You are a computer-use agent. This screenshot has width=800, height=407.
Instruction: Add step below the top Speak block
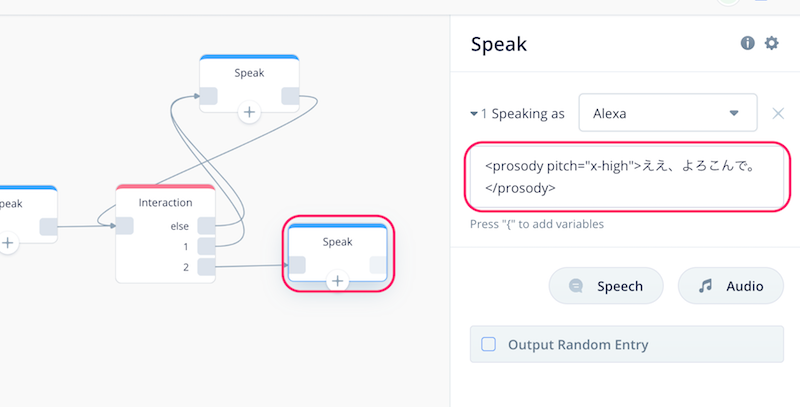[249, 112]
